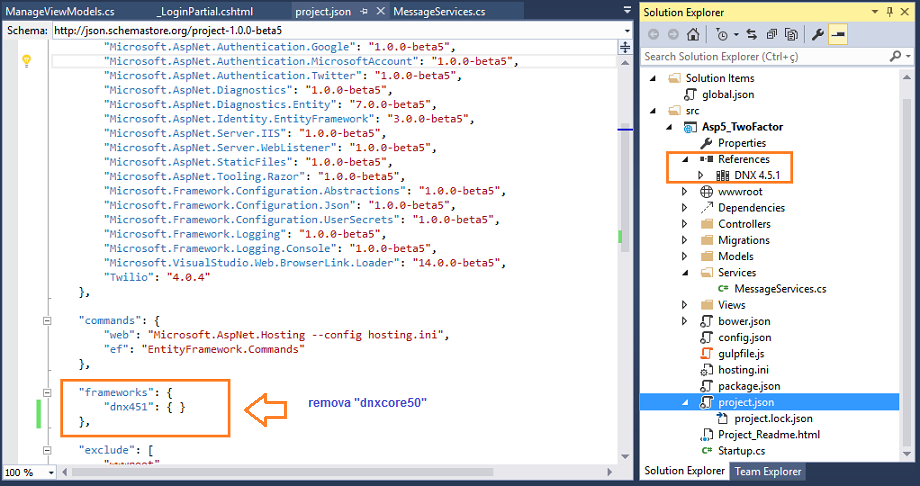The width and height of the screenshot is (920, 486).
Task: Collapse the References node
Action: point(685,159)
